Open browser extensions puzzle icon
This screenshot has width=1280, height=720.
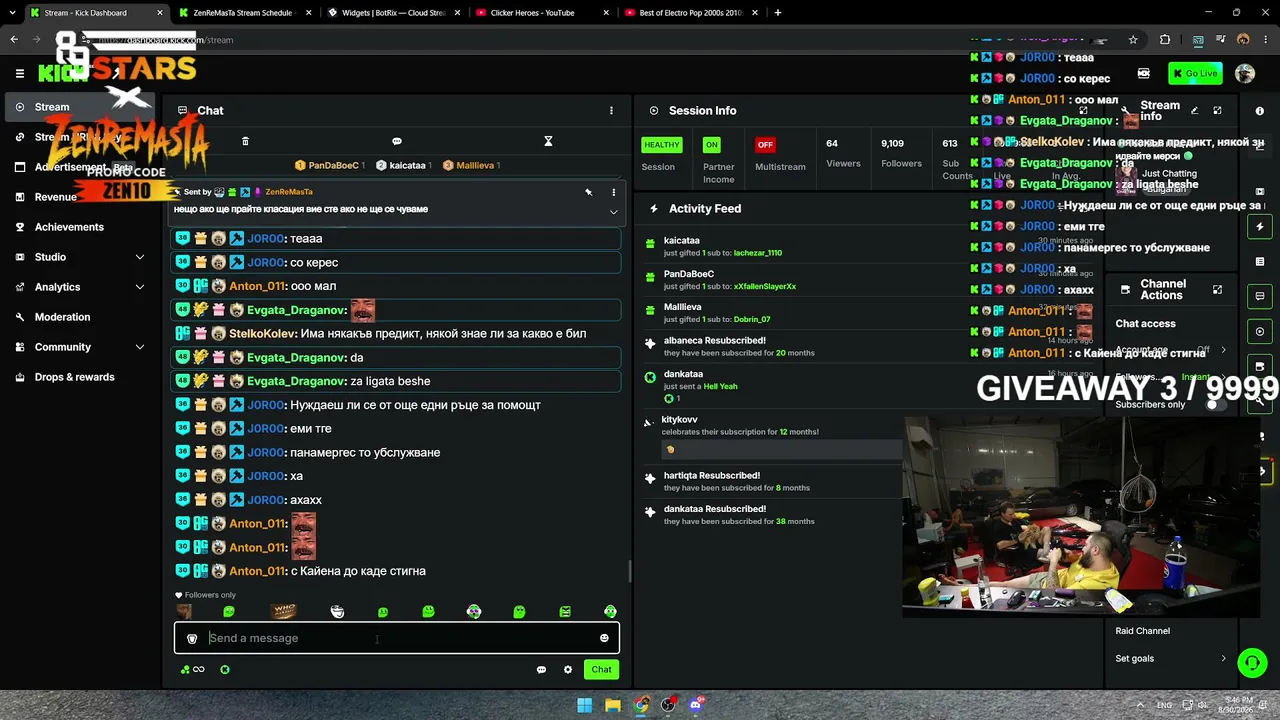pos(1165,40)
